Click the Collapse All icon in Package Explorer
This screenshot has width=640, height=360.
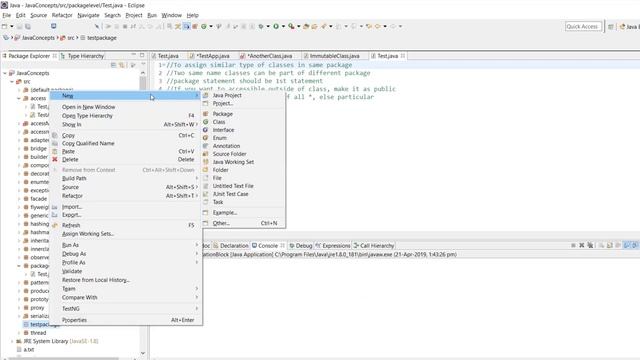[113, 65]
